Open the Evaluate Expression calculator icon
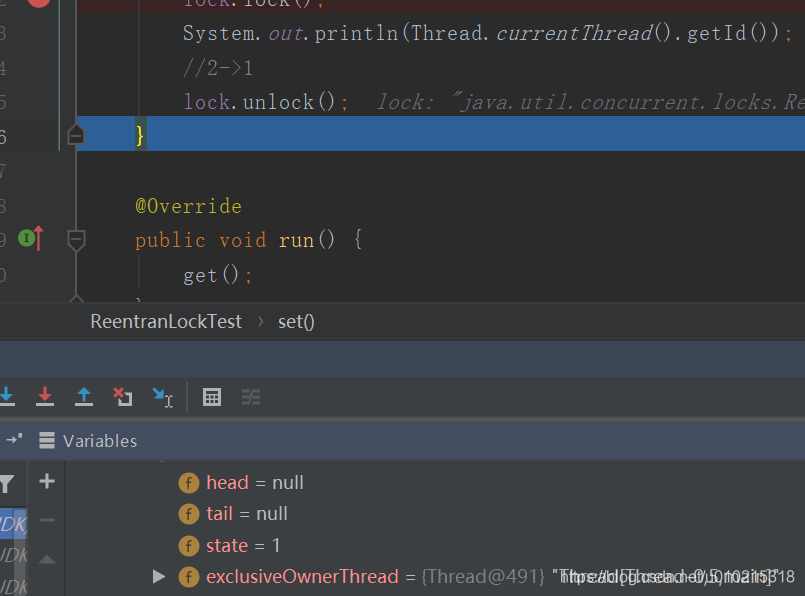The image size is (805, 596). click(212, 397)
